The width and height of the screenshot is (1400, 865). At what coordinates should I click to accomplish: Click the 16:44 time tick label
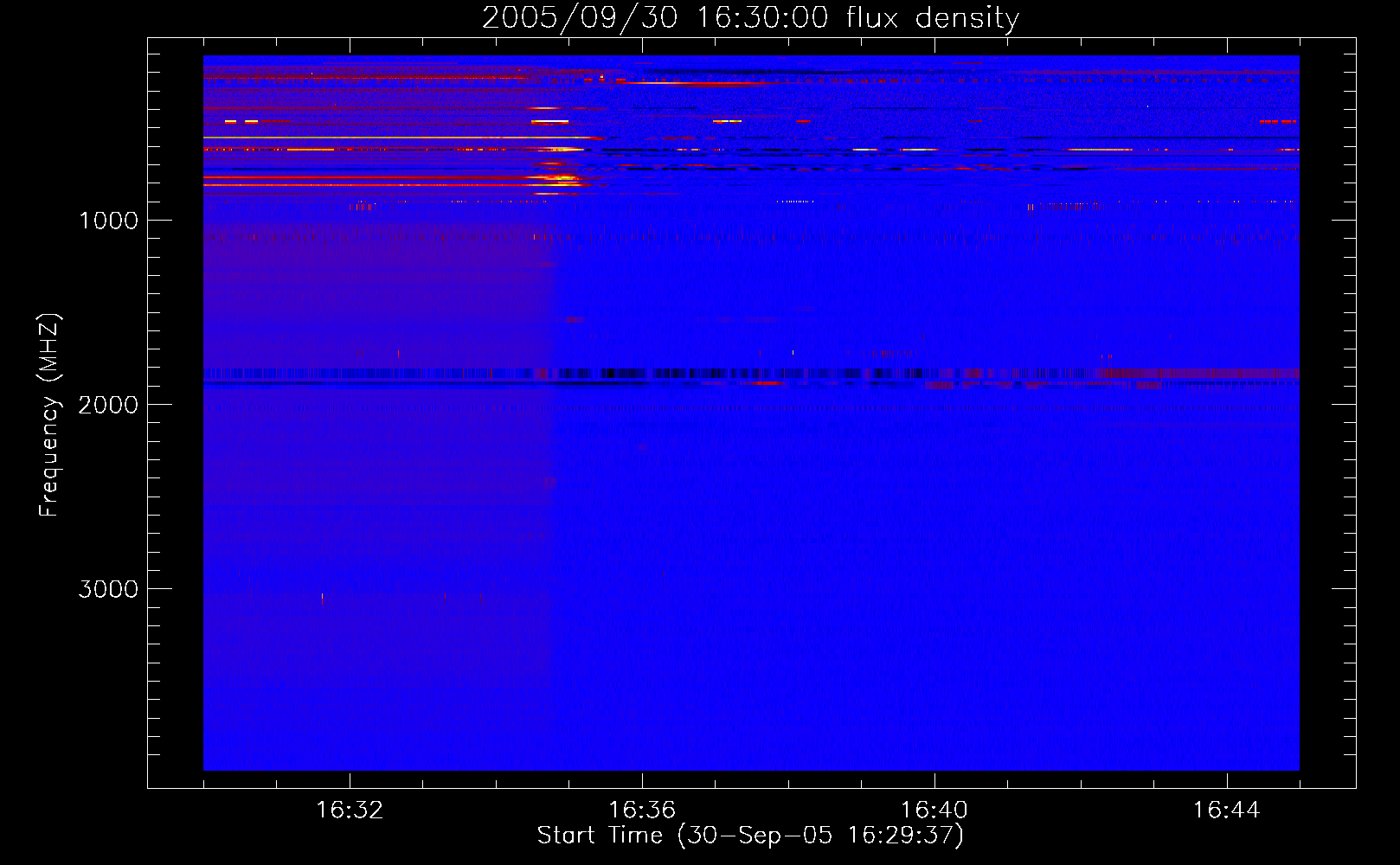coord(1227,811)
